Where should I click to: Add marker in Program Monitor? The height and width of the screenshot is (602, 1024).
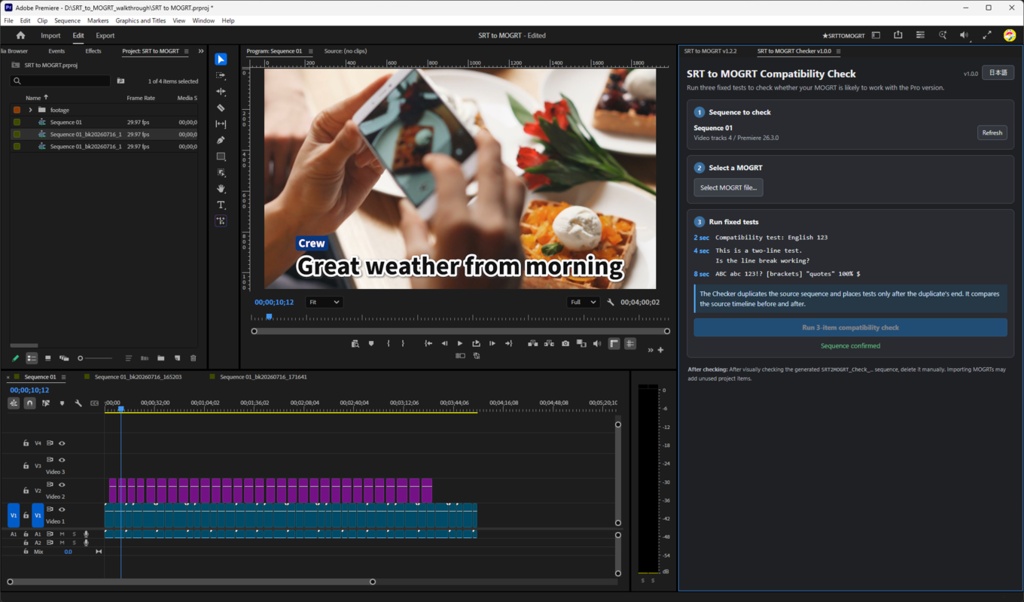(x=371, y=343)
